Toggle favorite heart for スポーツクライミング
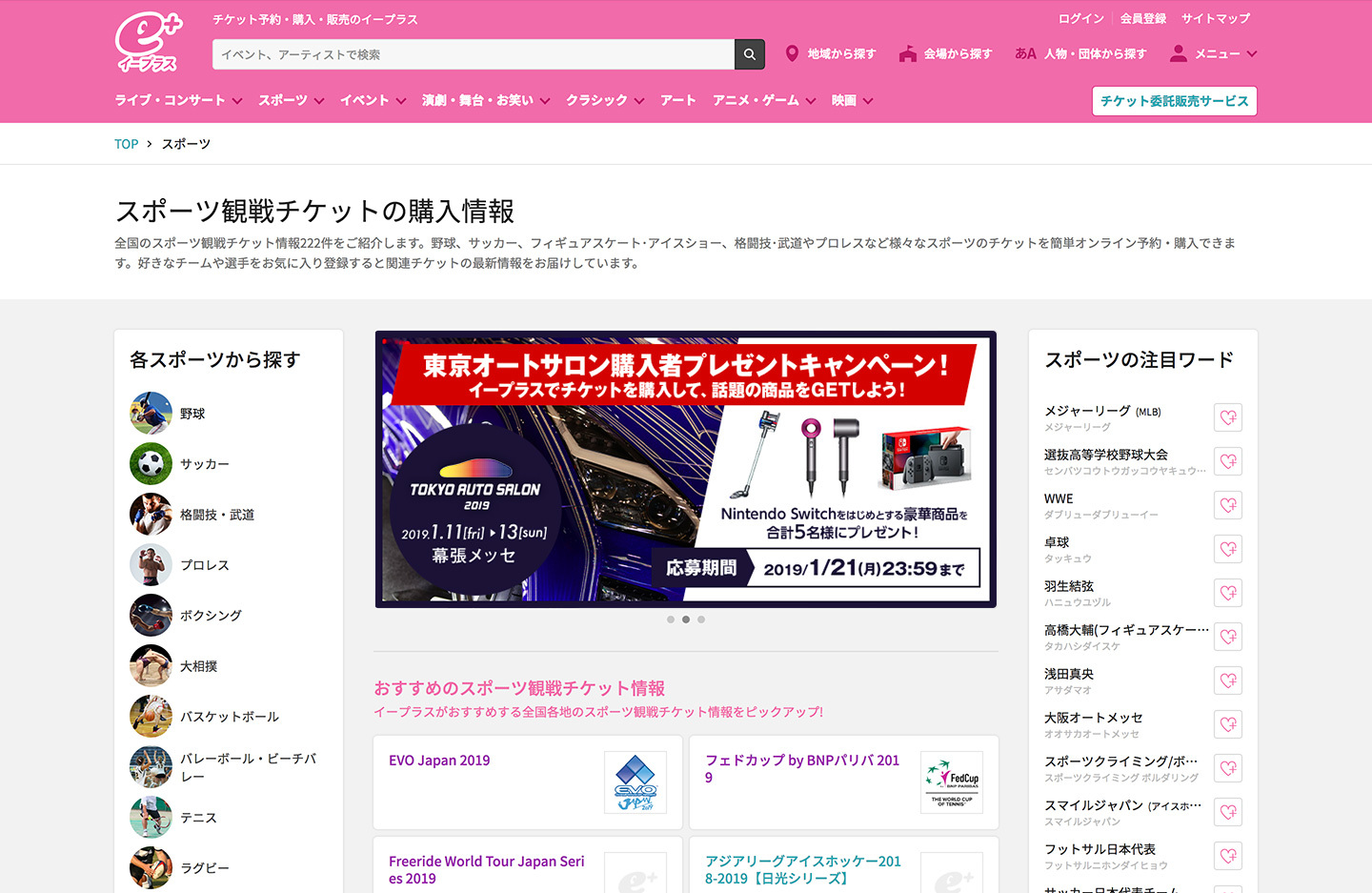Image resolution: width=1372 pixels, height=893 pixels. click(1228, 768)
